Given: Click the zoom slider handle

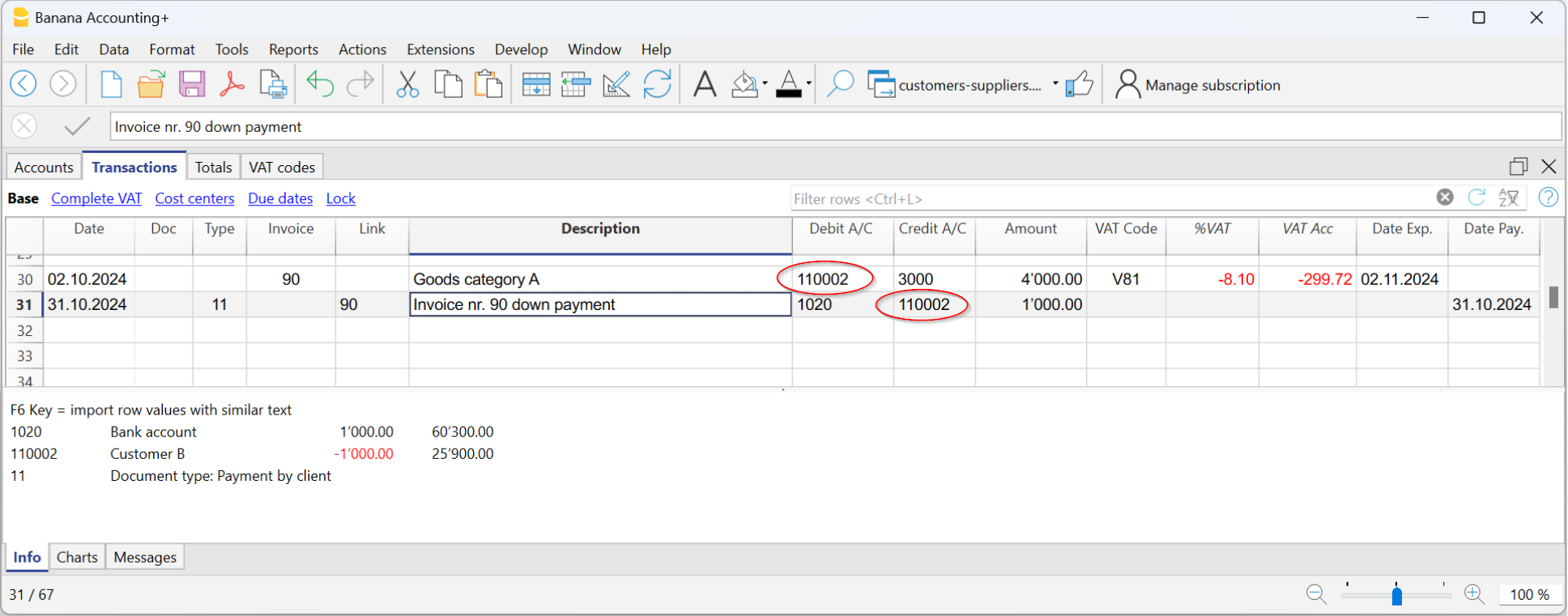Looking at the screenshot, I should click(x=1396, y=596).
